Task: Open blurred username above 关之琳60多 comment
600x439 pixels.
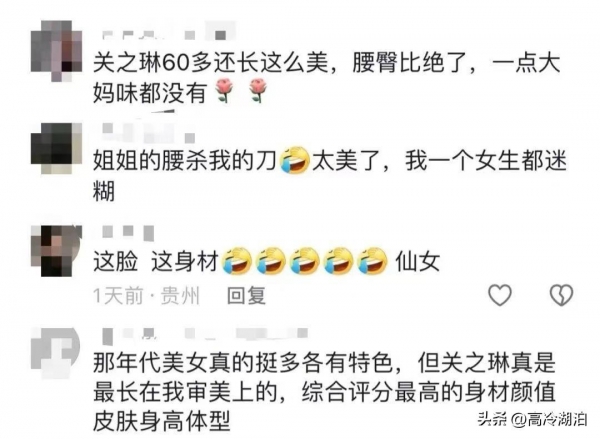Action: coord(165,35)
